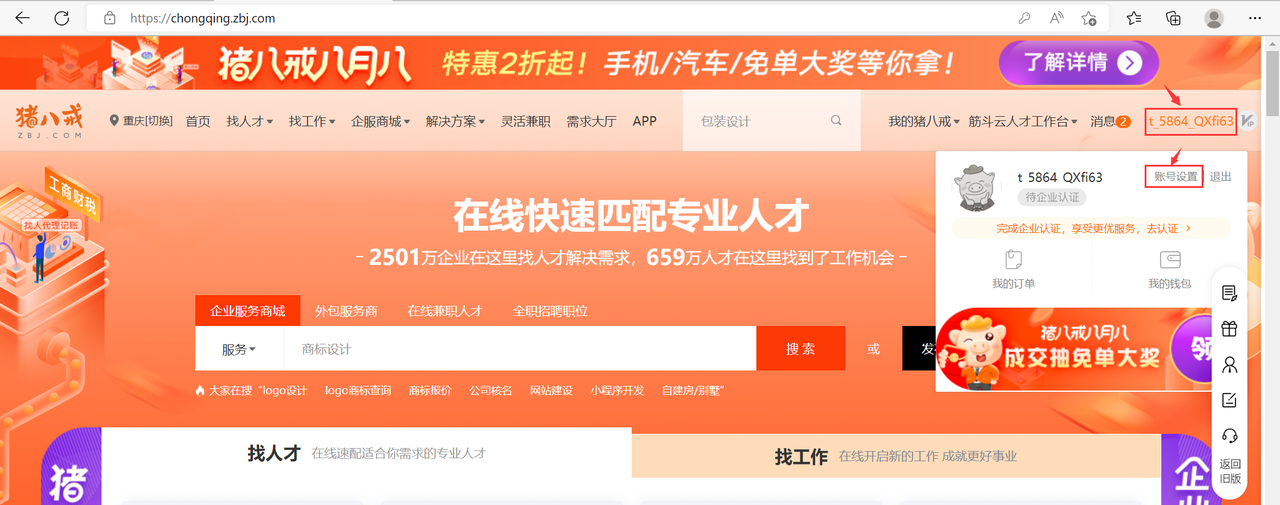
Task: Click the magnifier icon in 包装设计 search box
Action: (x=836, y=121)
